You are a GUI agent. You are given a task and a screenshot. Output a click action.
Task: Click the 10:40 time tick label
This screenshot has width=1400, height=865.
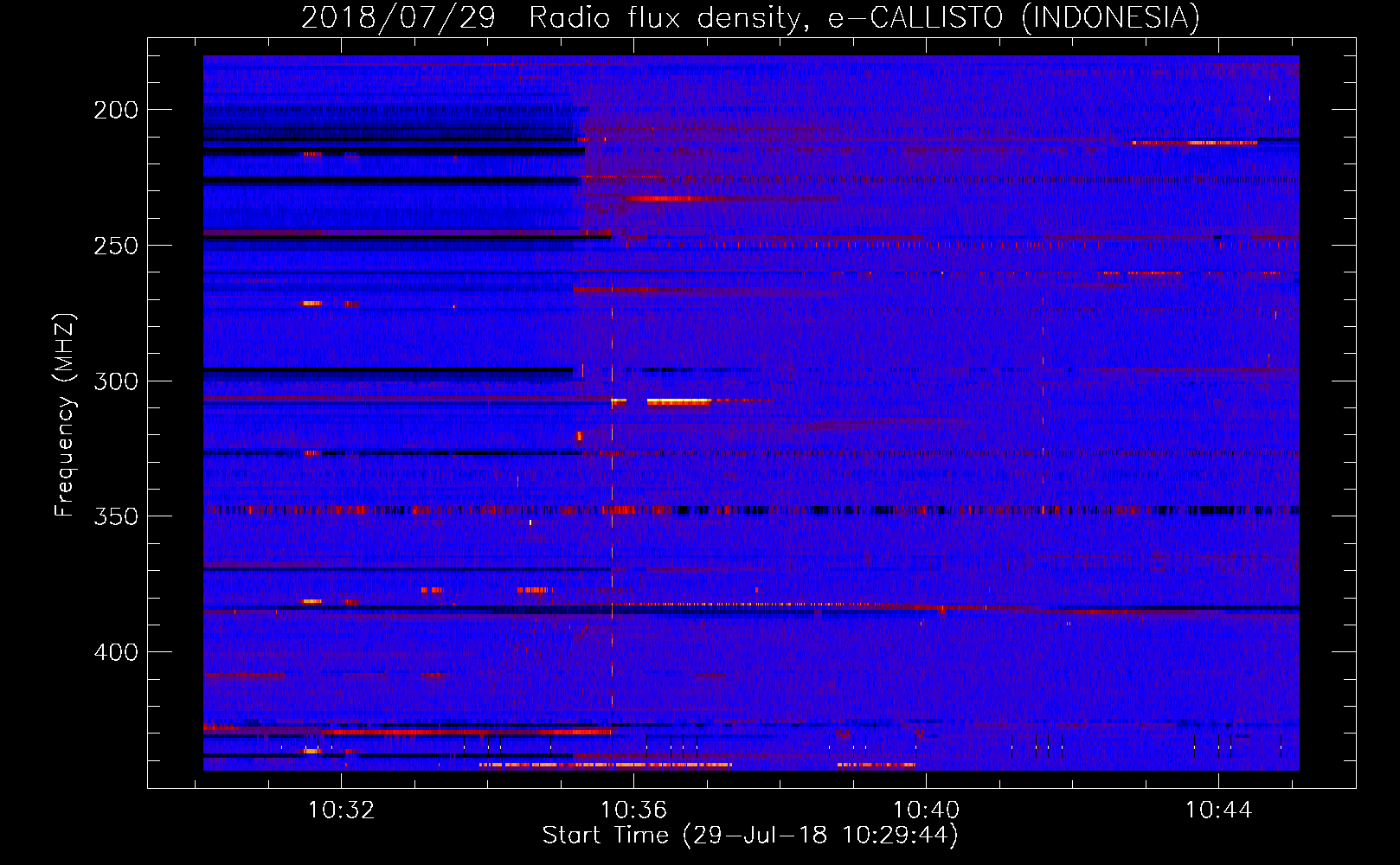[927, 810]
